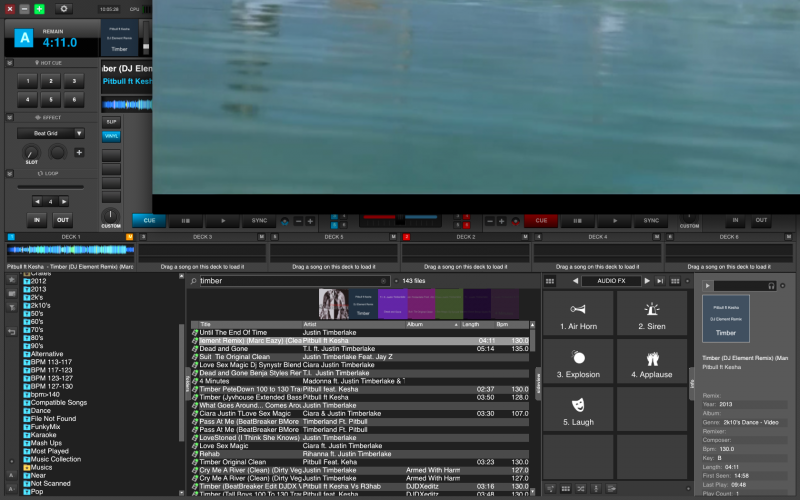Image resolution: width=800 pixels, height=500 pixels.
Task: Click the left deck pitch plus button
Action: (x=310, y=221)
